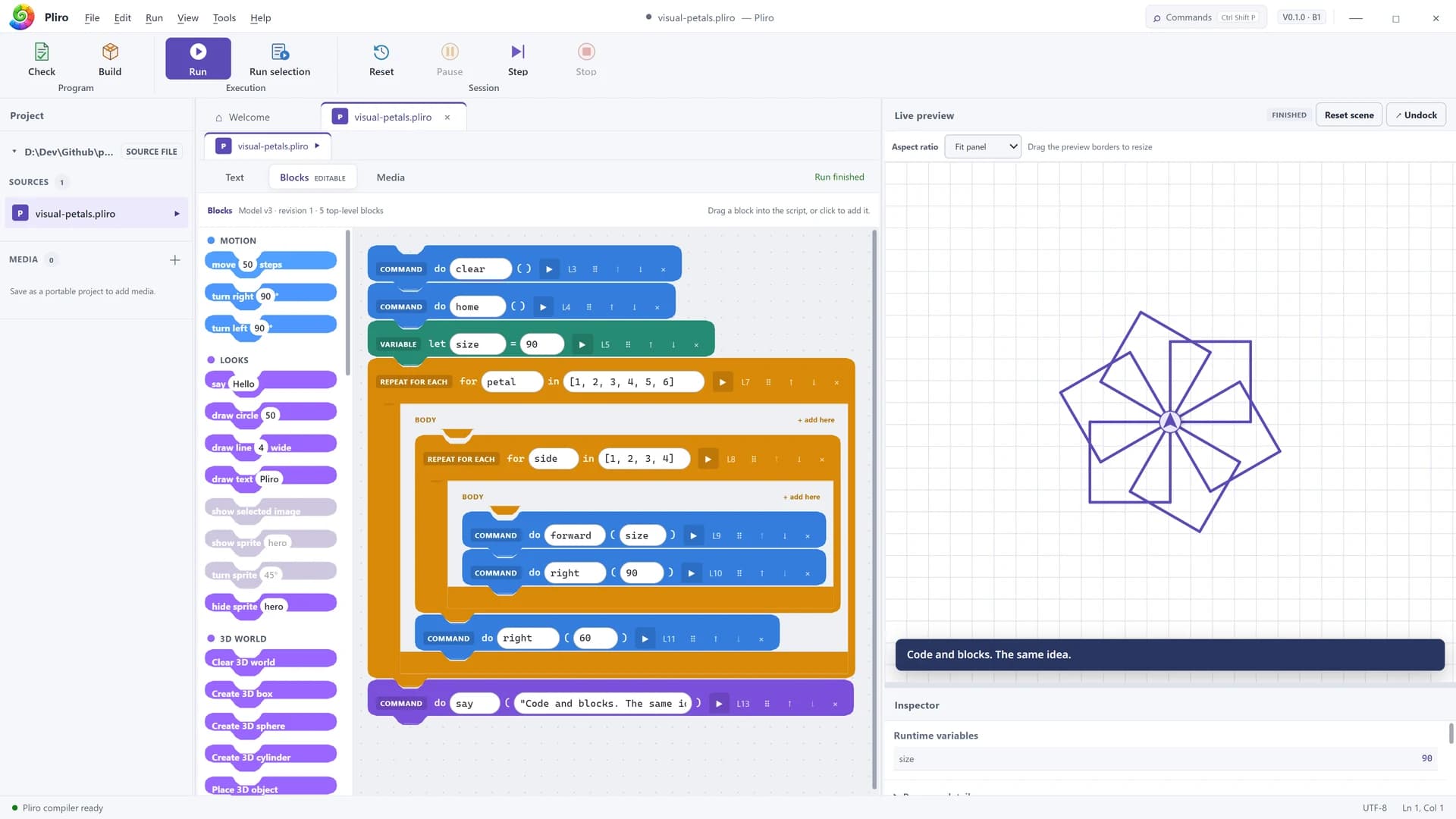The height and width of the screenshot is (819, 1456).
Task: Click the block palette scrollbar
Action: tap(348, 303)
